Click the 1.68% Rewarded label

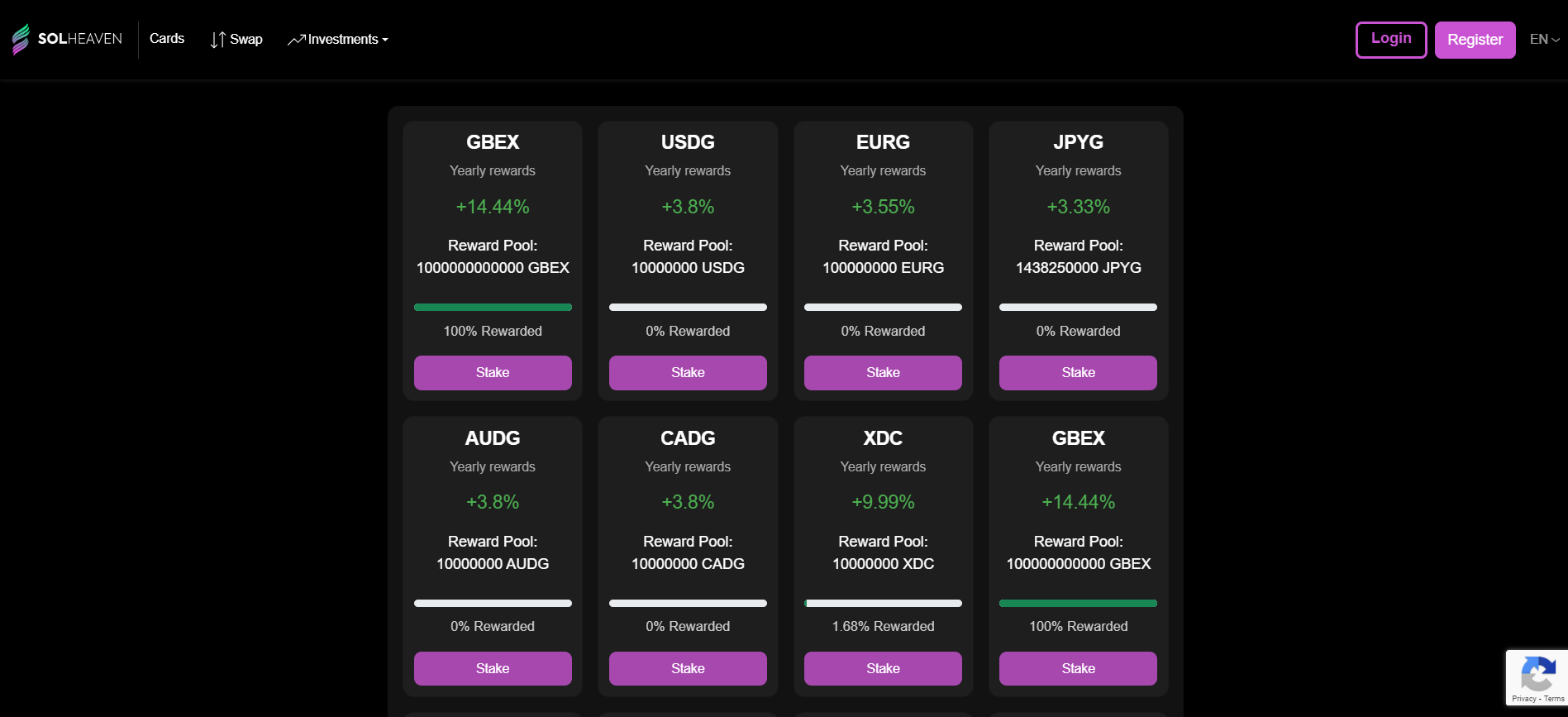(883, 627)
